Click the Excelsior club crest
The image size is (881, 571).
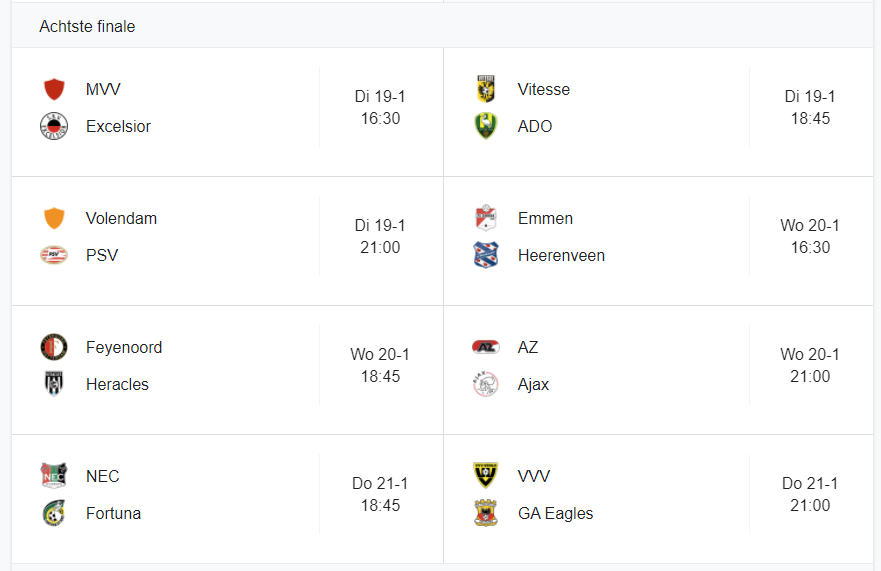point(54,126)
